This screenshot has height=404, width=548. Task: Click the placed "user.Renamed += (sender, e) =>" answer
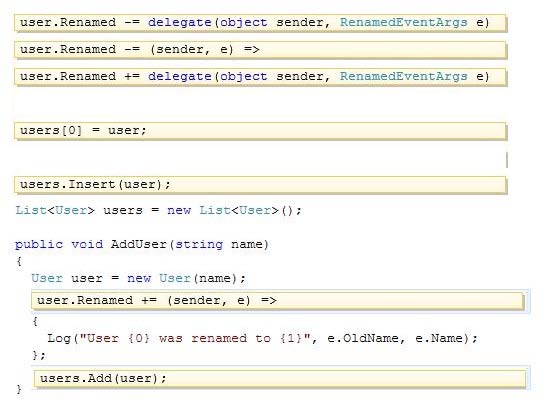[x=277, y=301]
